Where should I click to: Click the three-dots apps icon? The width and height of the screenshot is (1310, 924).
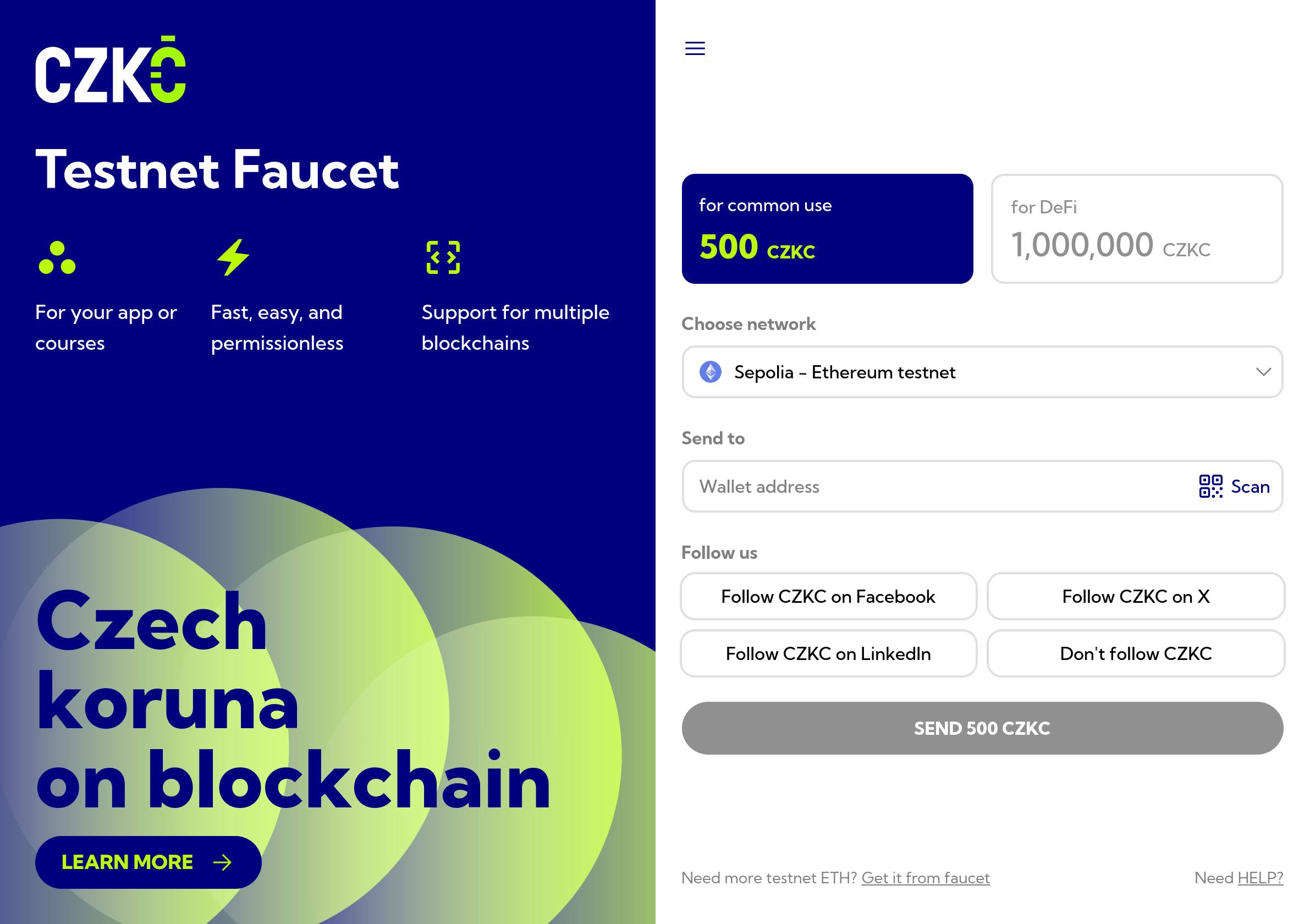(57, 258)
